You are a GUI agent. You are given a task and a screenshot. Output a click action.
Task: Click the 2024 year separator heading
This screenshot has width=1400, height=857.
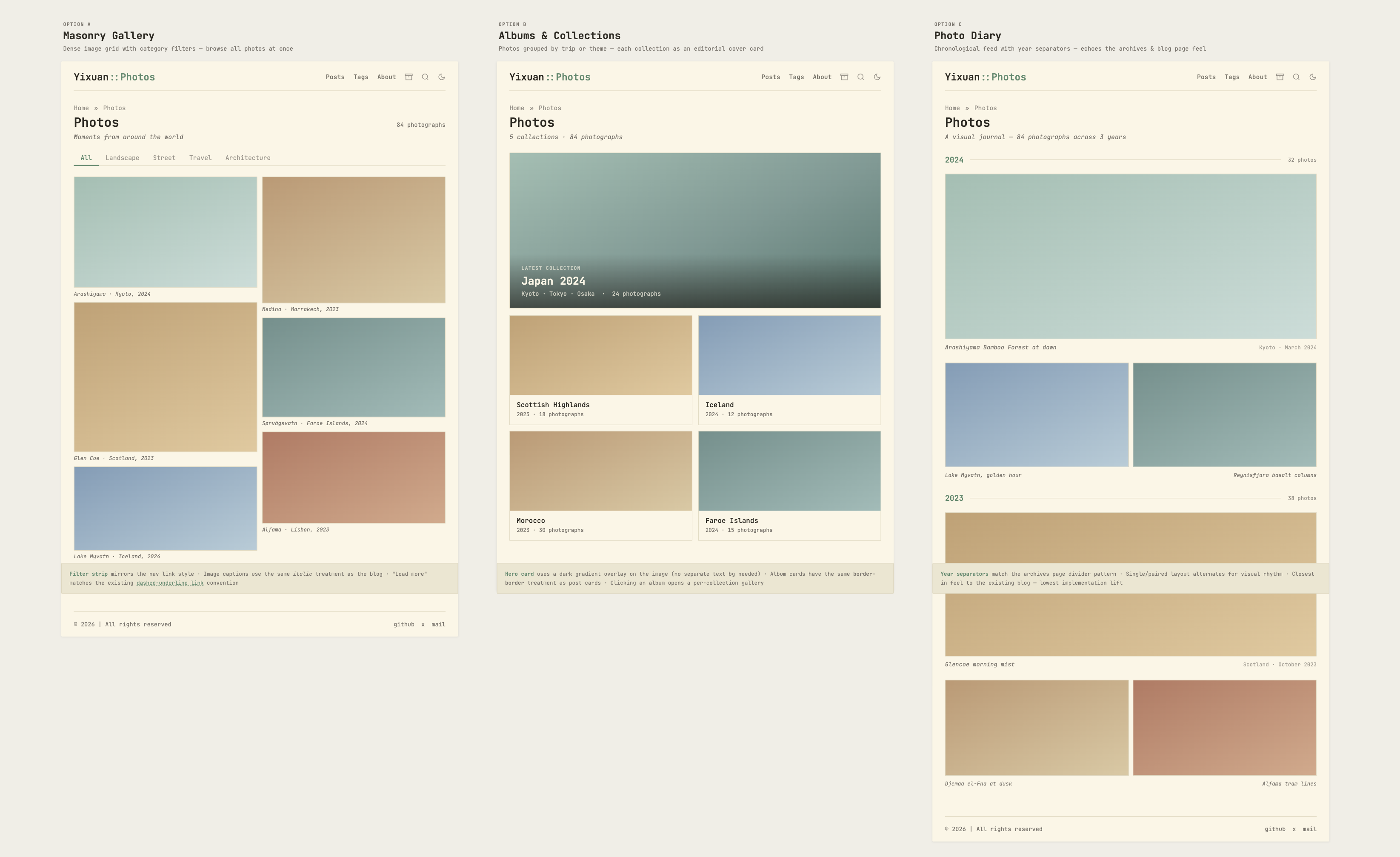pos(954,160)
